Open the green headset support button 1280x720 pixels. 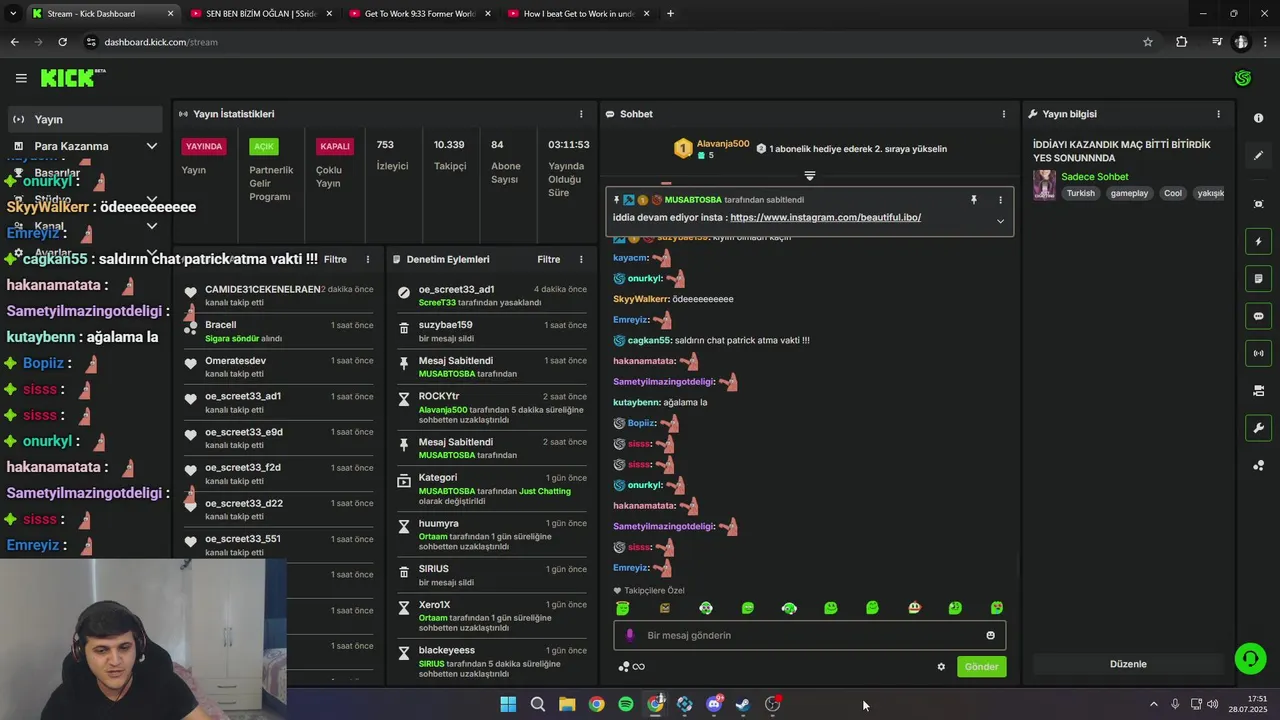coord(1249,658)
